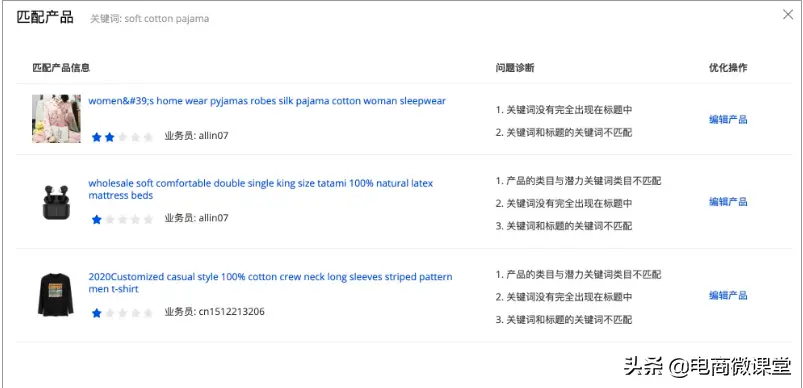Close the 匹配产品 dialog with the X icon

coord(788,15)
